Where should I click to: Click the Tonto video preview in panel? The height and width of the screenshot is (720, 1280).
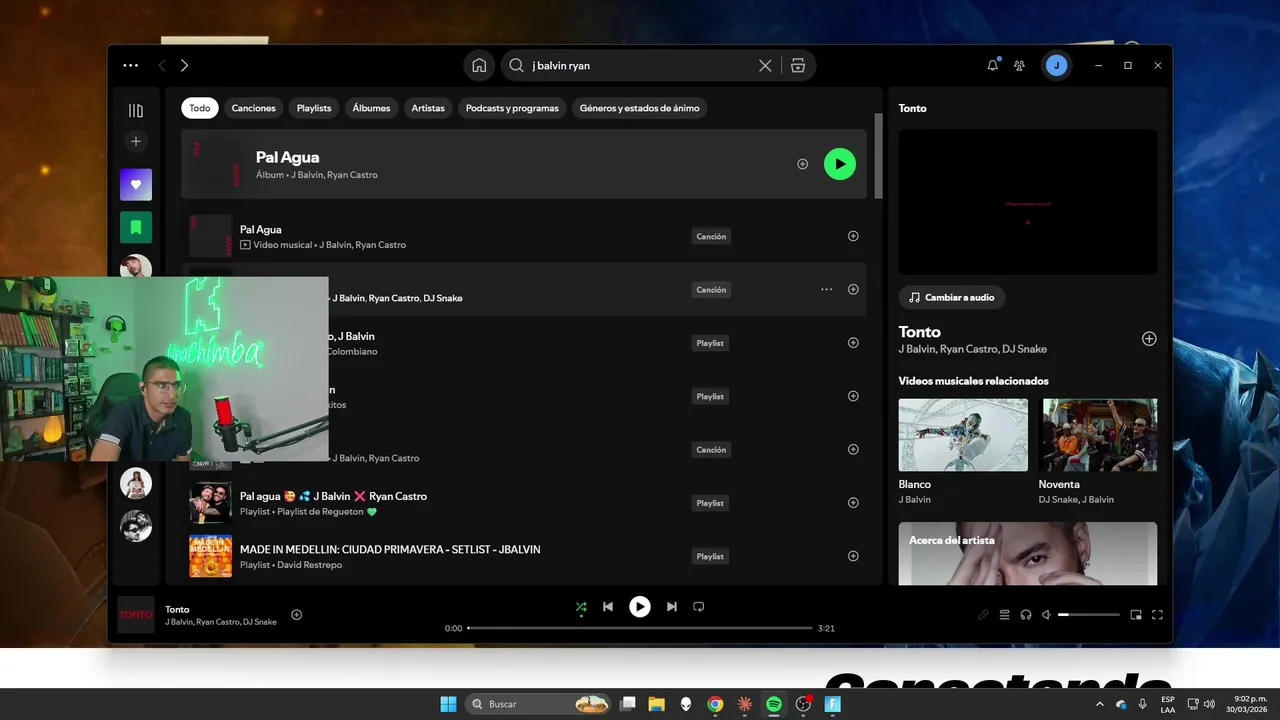pyautogui.click(x=1028, y=201)
